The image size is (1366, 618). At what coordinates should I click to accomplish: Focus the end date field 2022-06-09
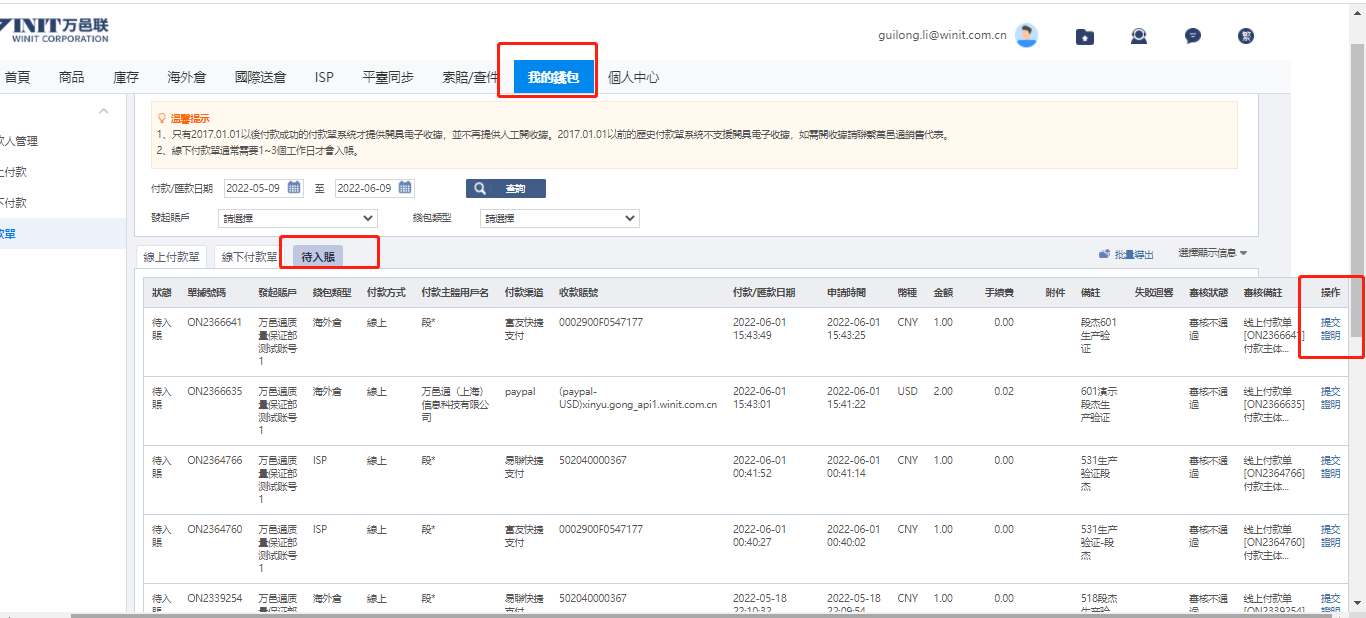[375, 187]
